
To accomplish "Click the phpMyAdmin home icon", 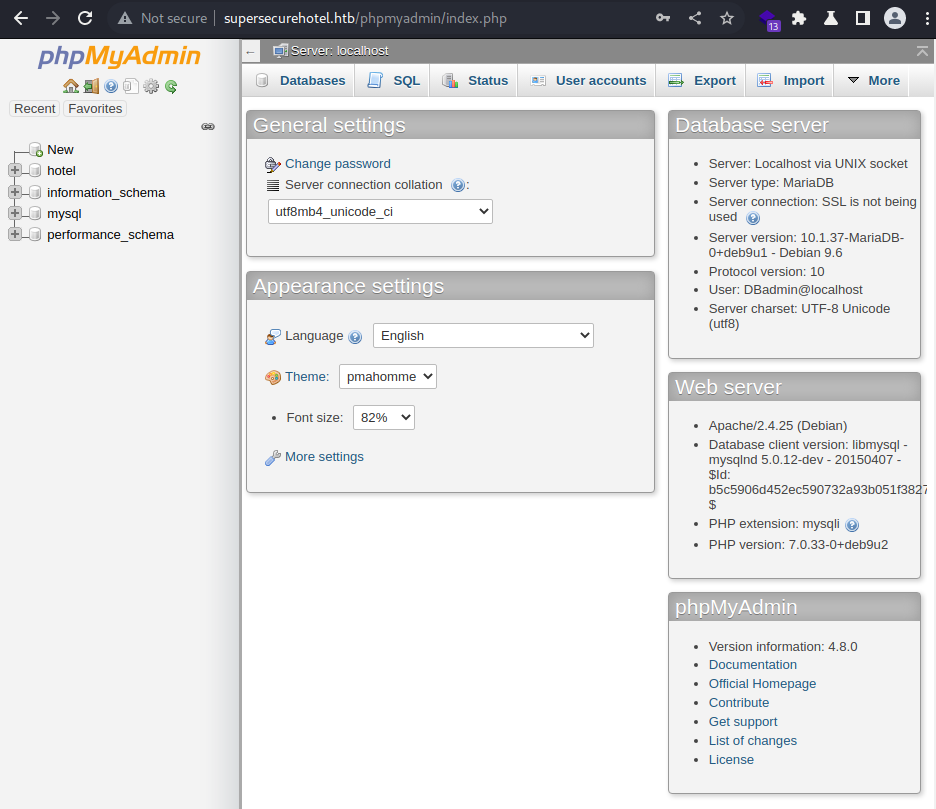I will (71, 87).
